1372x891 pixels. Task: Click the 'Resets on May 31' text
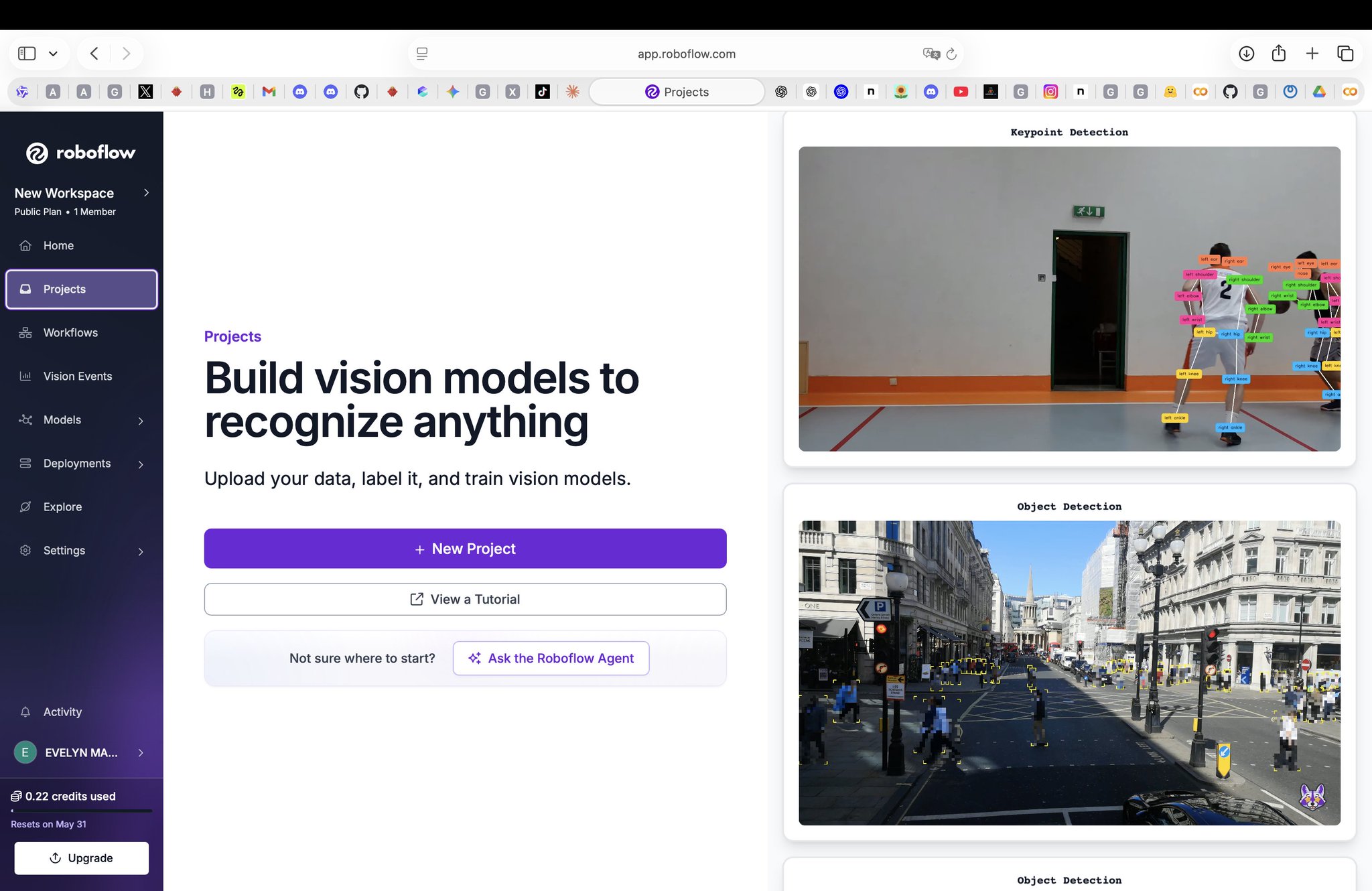coord(48,824)
